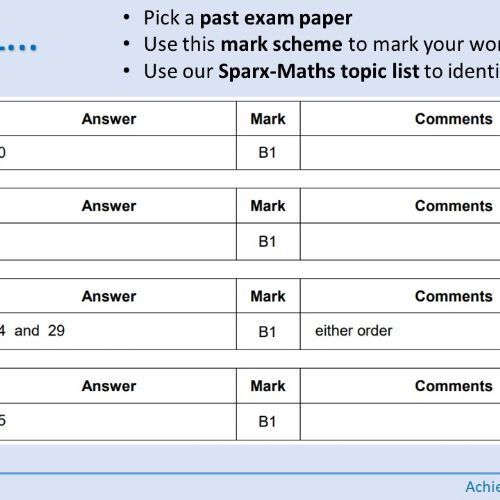Click the B1 mark next to 'either order'

pyautogui.click(x=268, y=332)
